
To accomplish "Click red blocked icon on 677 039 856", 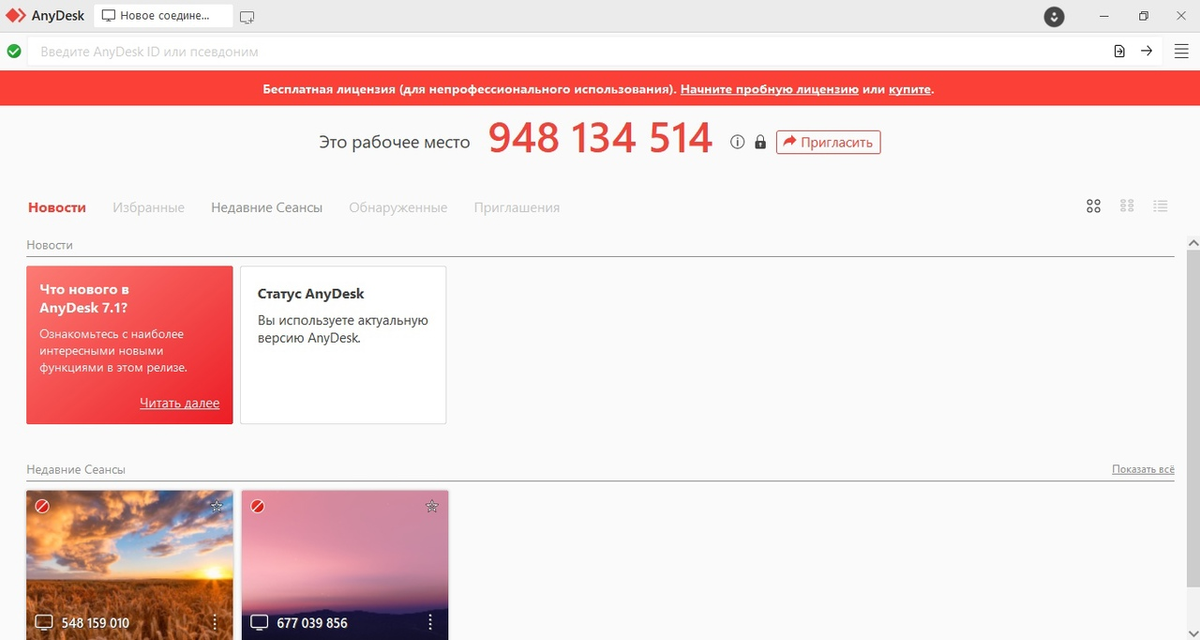I will click(x=258, y=506).
